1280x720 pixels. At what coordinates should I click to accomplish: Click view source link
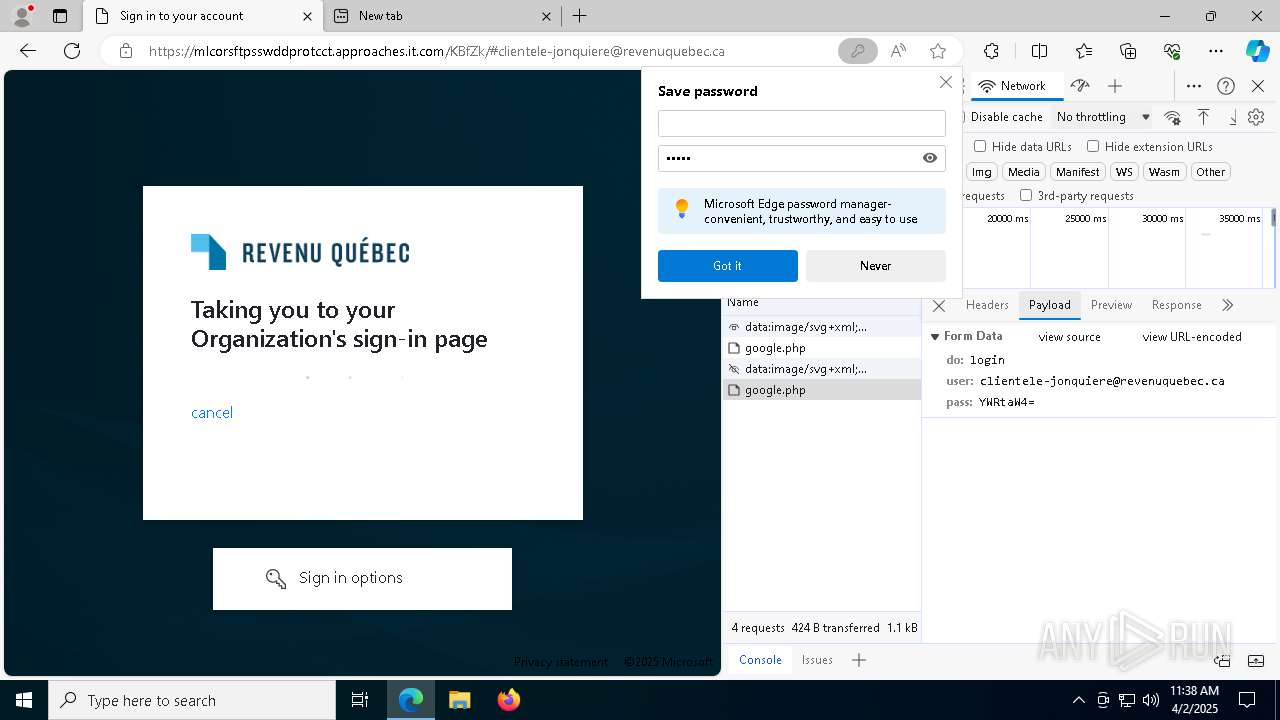click(1069, 337)
